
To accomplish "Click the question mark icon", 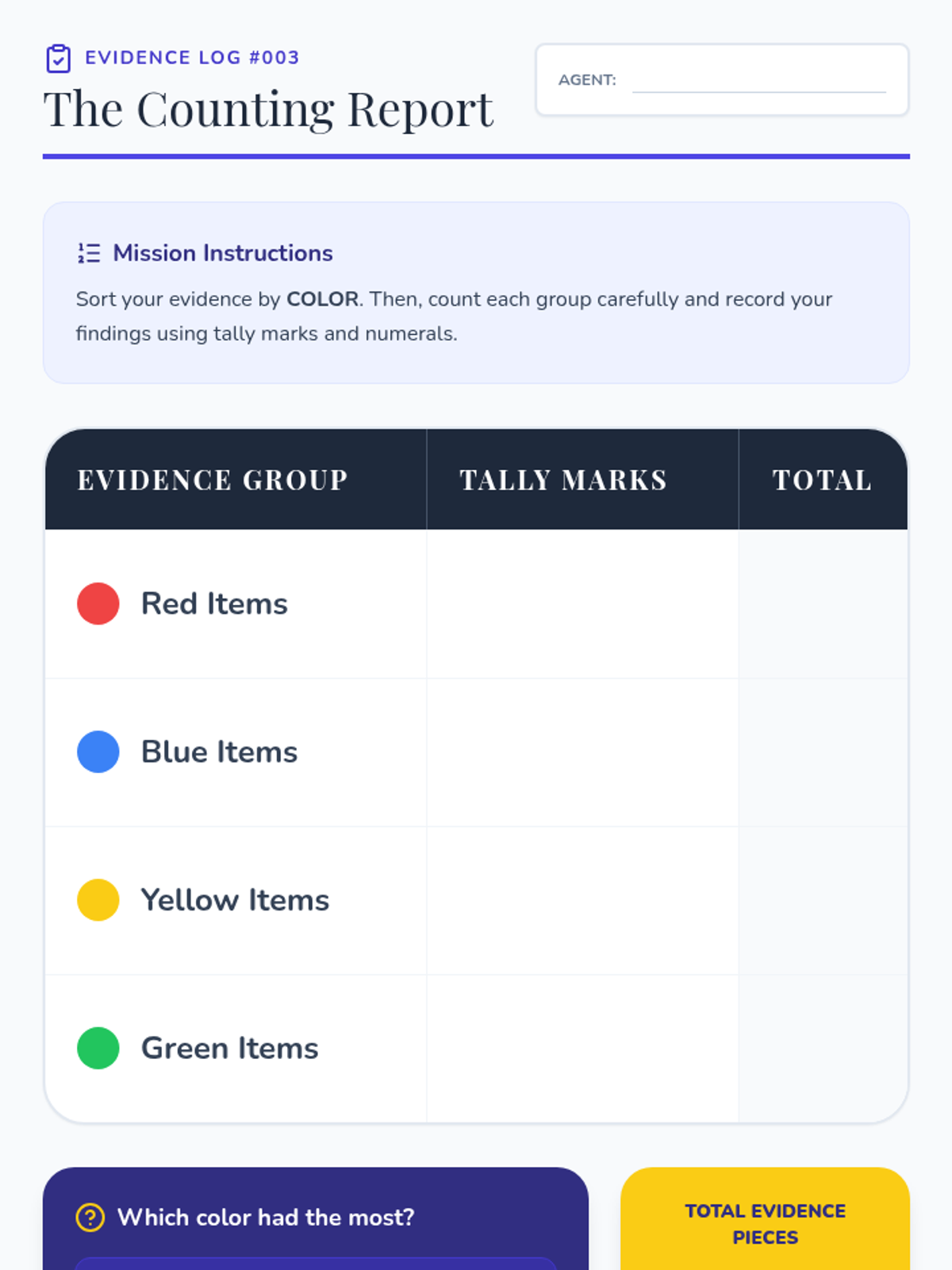I will [90, 1217].
